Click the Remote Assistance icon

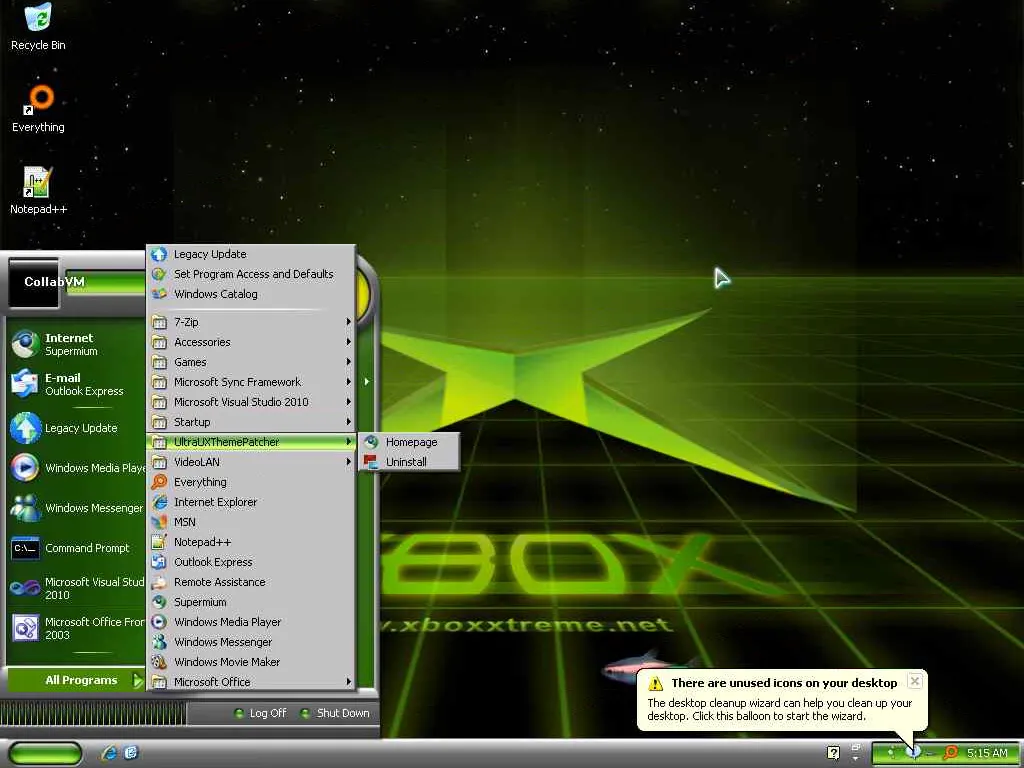tap(159, 582)
